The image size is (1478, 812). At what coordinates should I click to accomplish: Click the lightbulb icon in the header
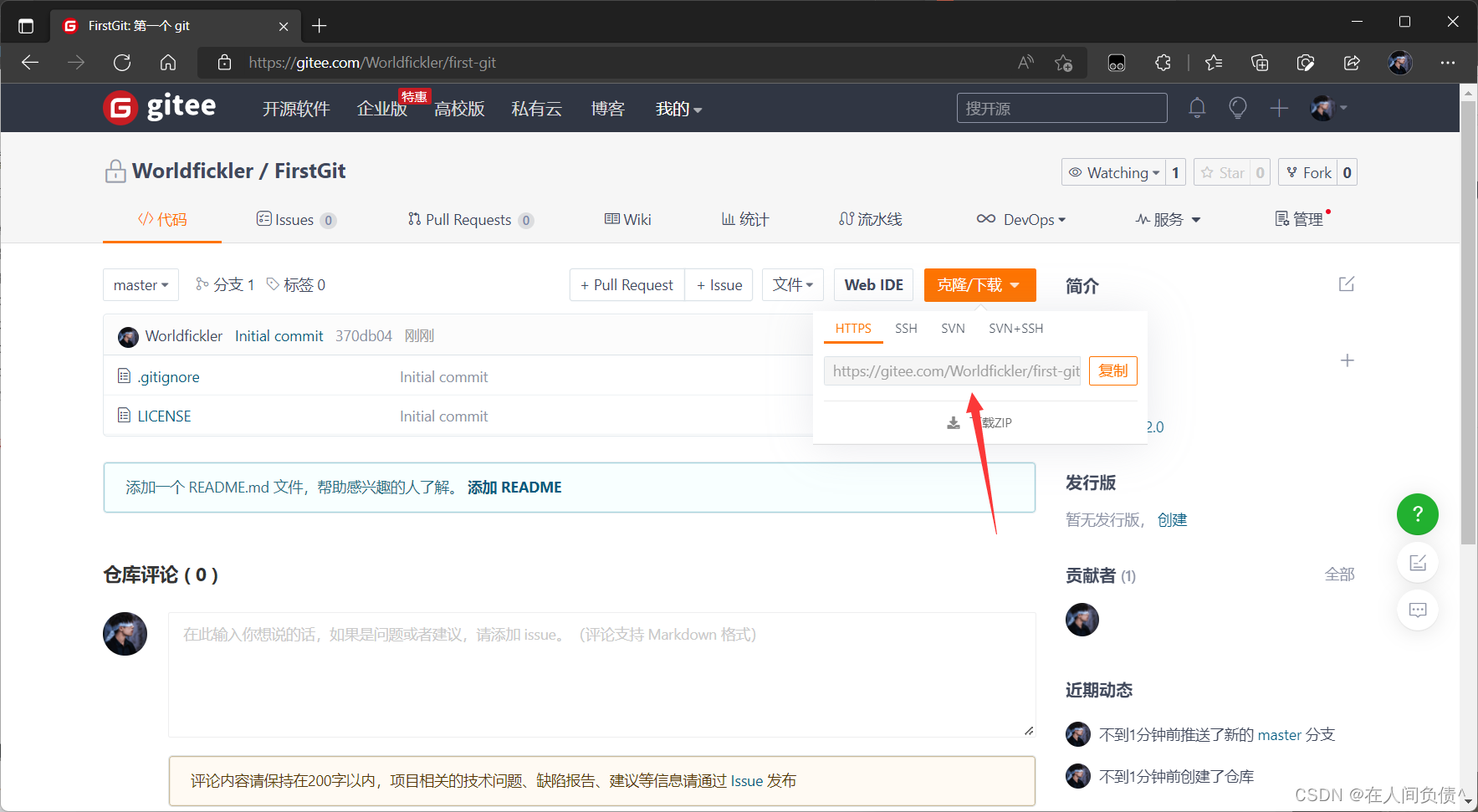(1238, 108)
